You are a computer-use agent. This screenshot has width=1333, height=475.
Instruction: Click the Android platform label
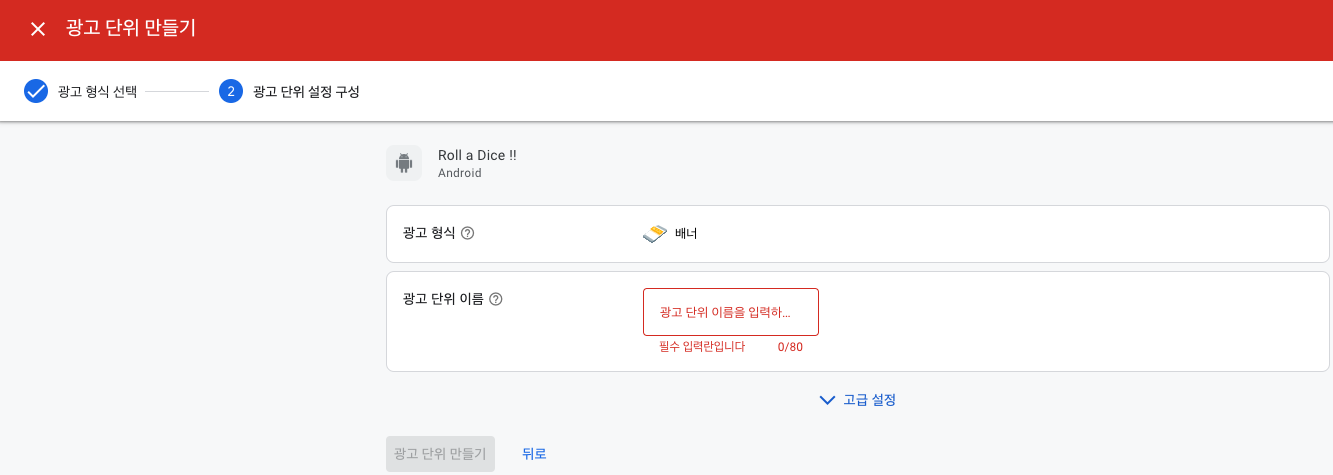460,173
